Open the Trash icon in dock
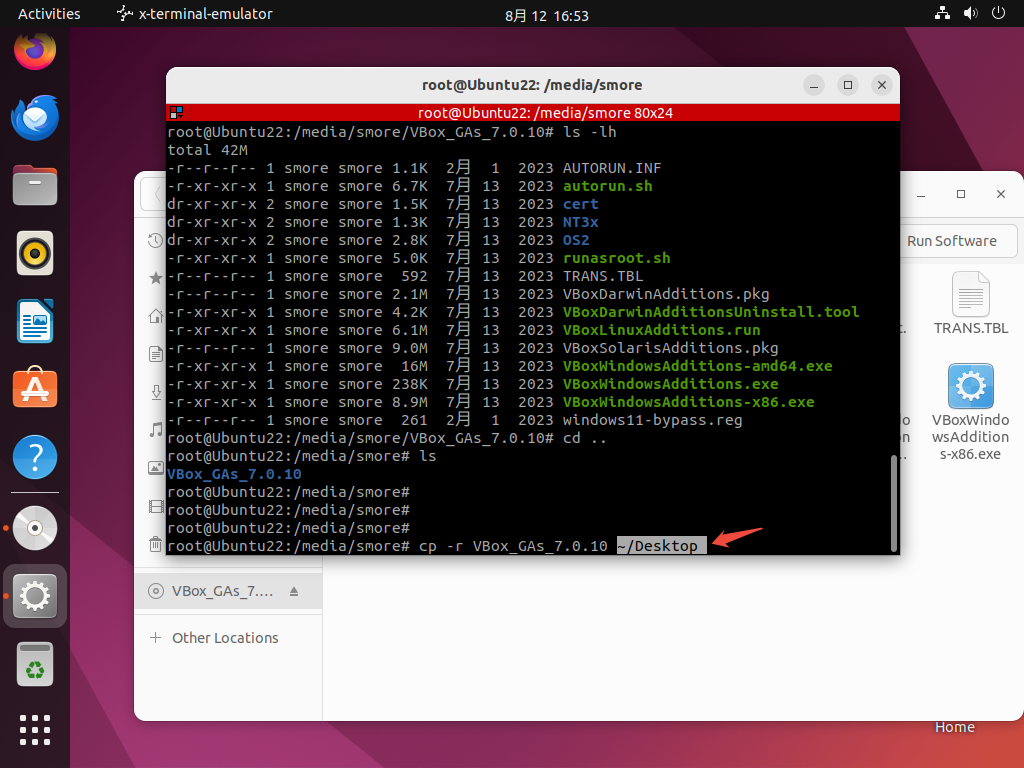The width and height of the screenshot is (1024, 768). tap(35, 664)
